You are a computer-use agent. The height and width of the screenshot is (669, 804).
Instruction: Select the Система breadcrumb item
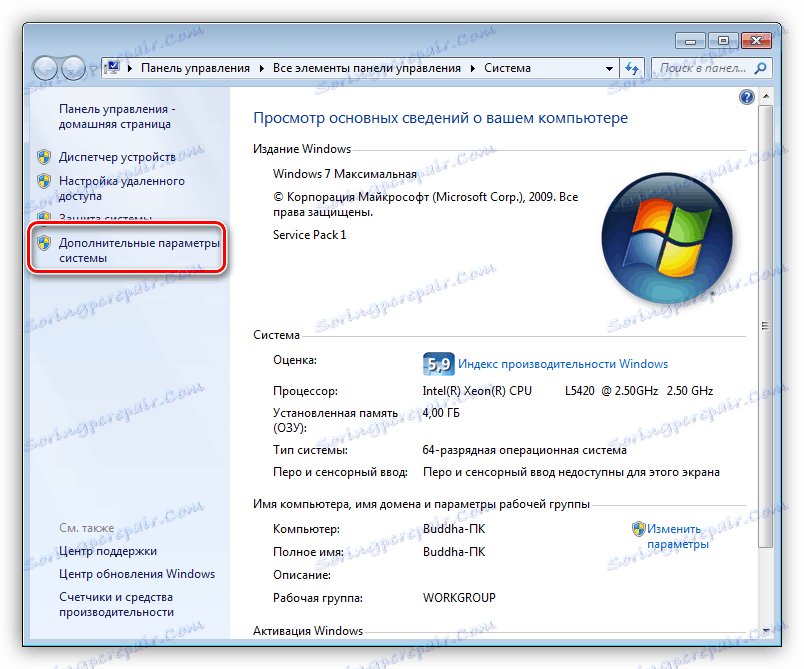507,68
